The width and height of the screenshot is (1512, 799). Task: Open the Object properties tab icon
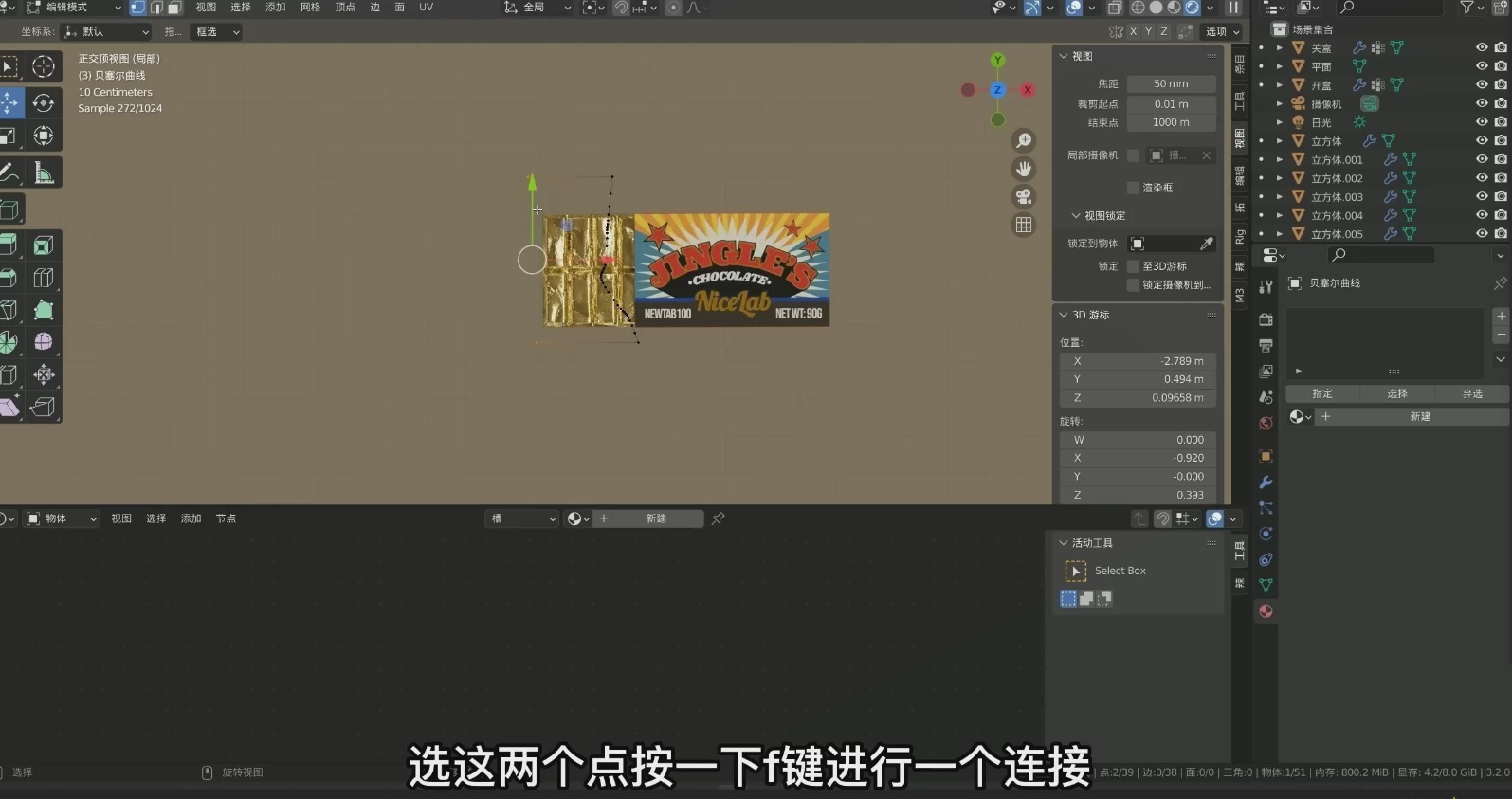tap(1266, 456)
